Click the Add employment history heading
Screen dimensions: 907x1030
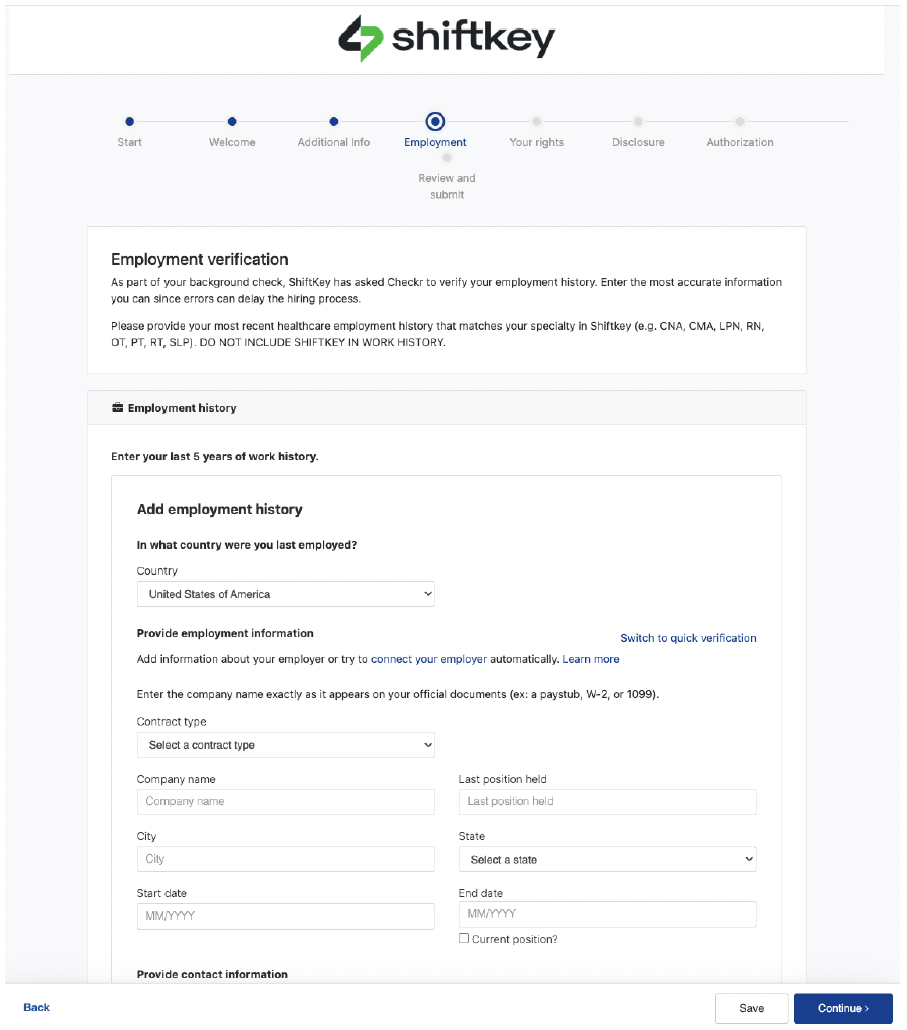pos(219,509)
